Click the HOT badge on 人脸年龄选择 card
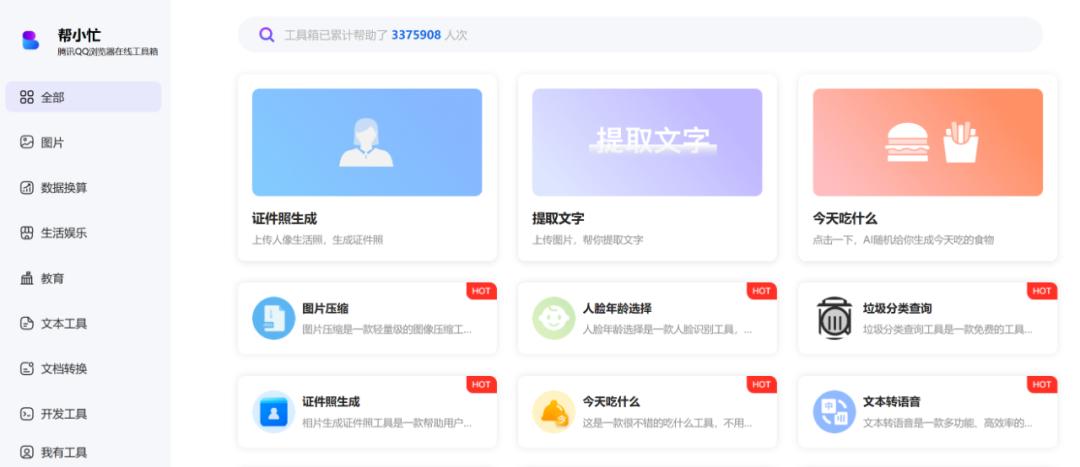This screenshot has height=467, width=1080. tap(762, 291)
